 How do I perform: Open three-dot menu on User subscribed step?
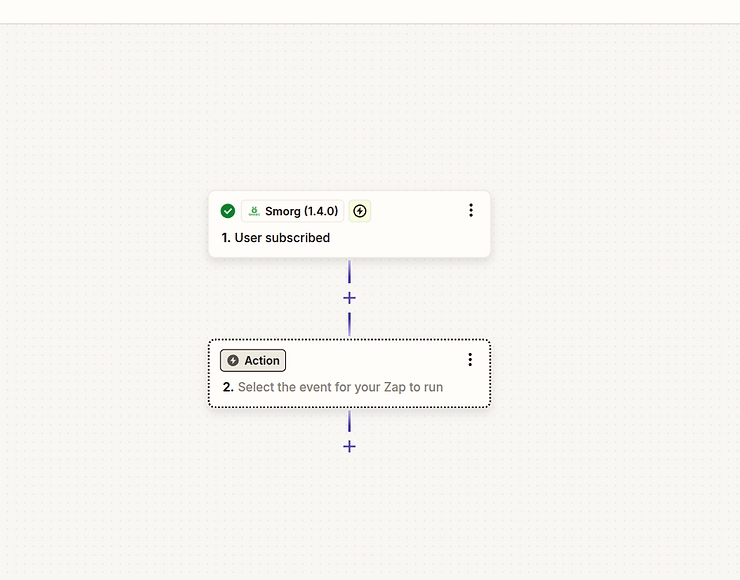point(471,211)
